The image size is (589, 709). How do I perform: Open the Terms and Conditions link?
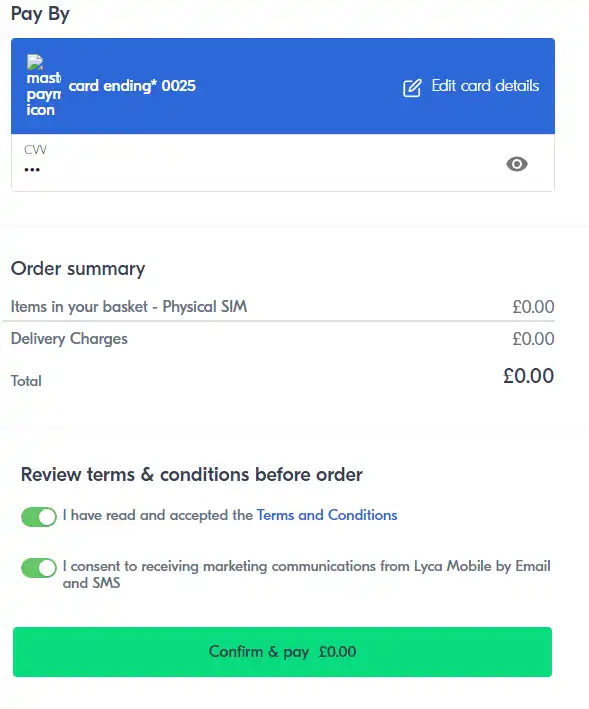(x=327, y=515)
